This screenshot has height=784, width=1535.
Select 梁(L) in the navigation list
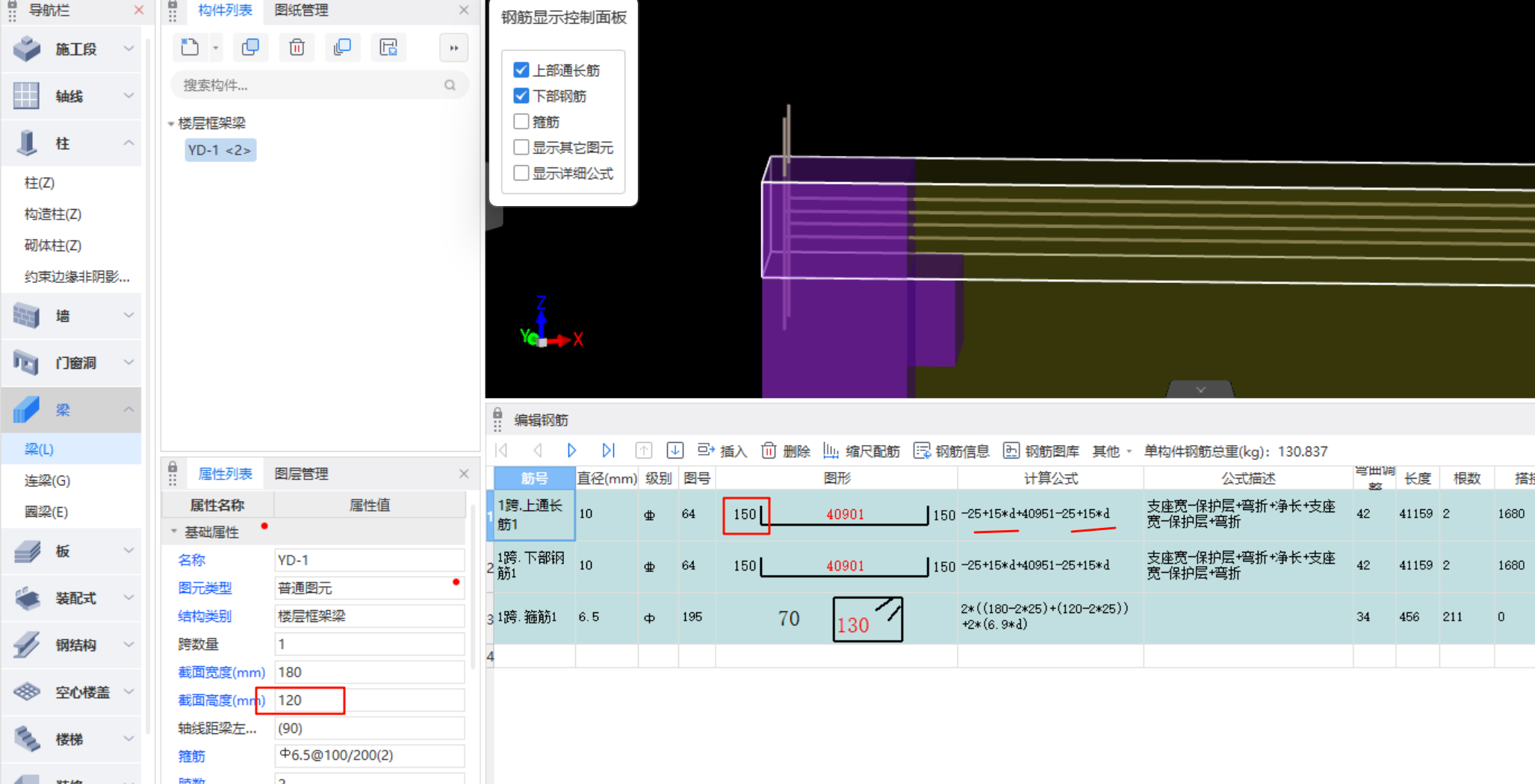tap(39, 449)
